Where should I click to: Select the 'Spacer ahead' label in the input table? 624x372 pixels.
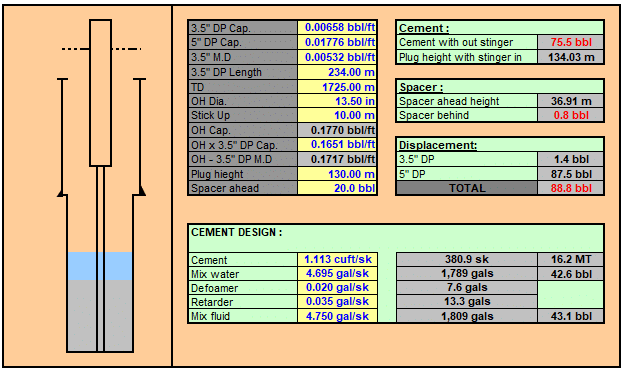(x=243, y=188)
